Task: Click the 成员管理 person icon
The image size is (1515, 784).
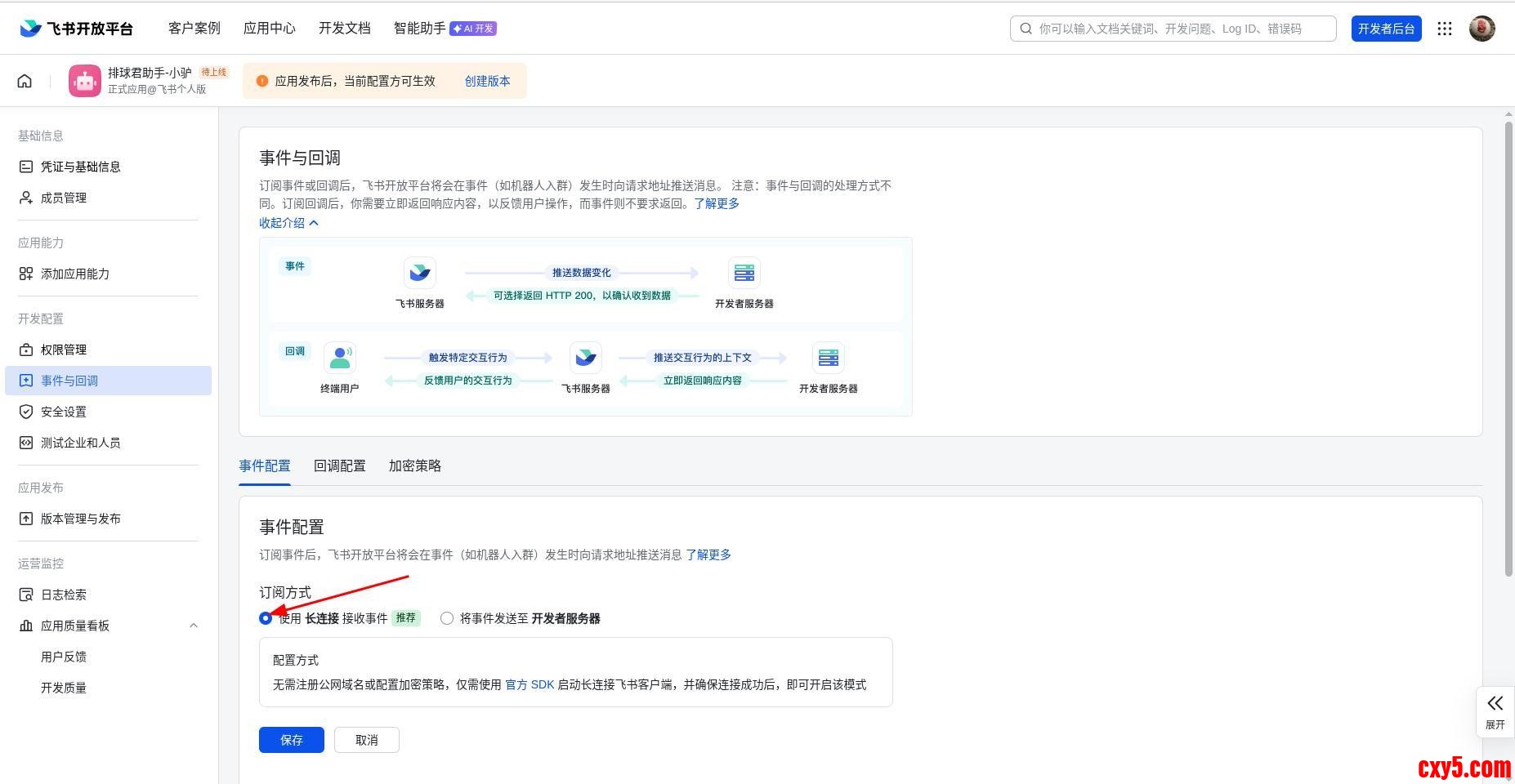Action: pyautogui.click(x=26, y=198)
